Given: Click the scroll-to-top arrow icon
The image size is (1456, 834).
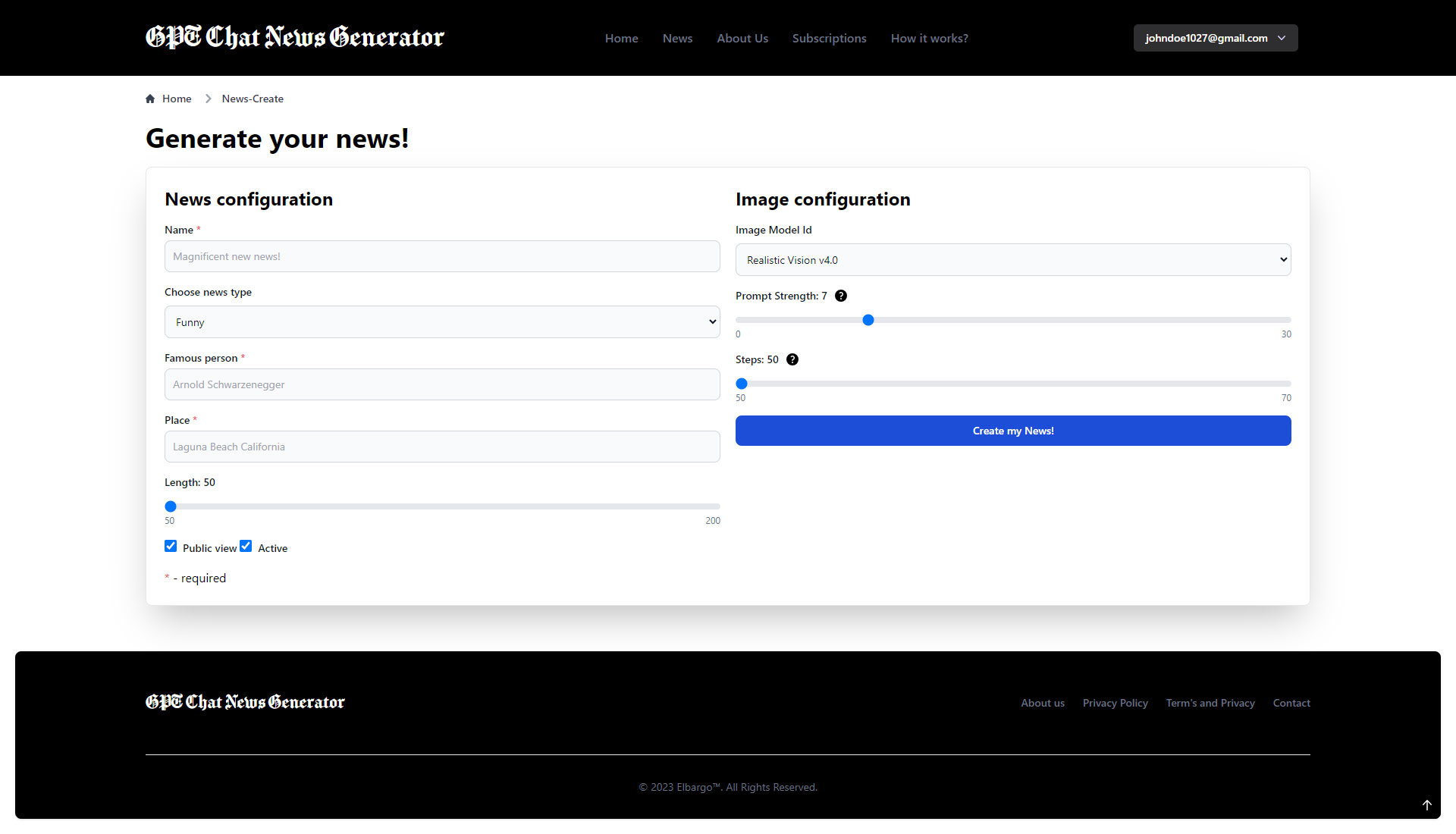Looking at the screenshot, I should [1426, 805].
